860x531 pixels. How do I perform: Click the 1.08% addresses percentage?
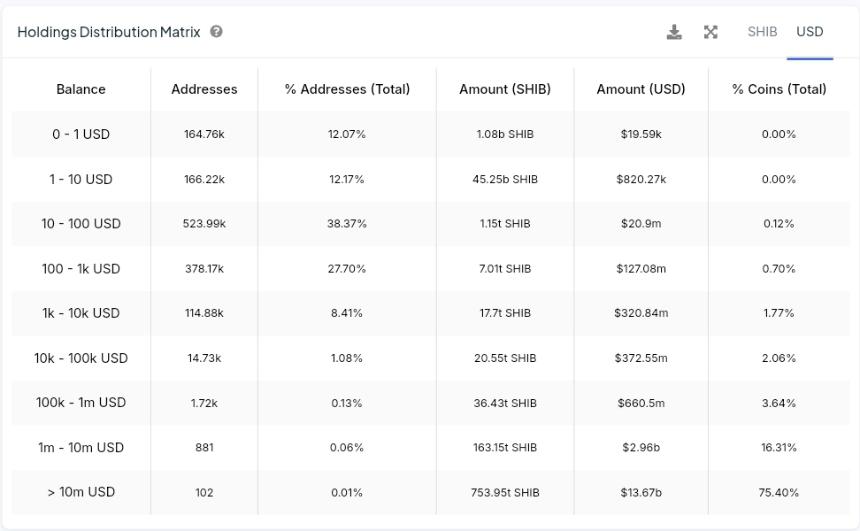[x=347, y=358]
